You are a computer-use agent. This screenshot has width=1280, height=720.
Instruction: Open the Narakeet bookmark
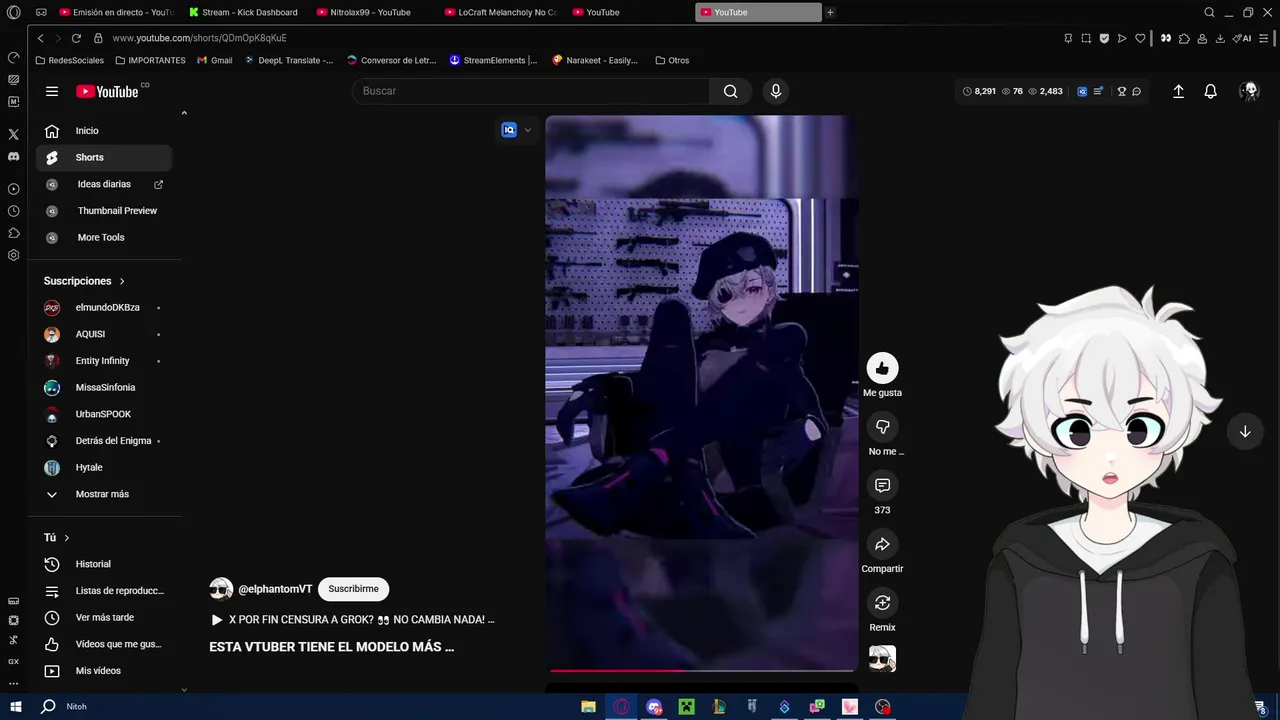(x=595, y=60)
